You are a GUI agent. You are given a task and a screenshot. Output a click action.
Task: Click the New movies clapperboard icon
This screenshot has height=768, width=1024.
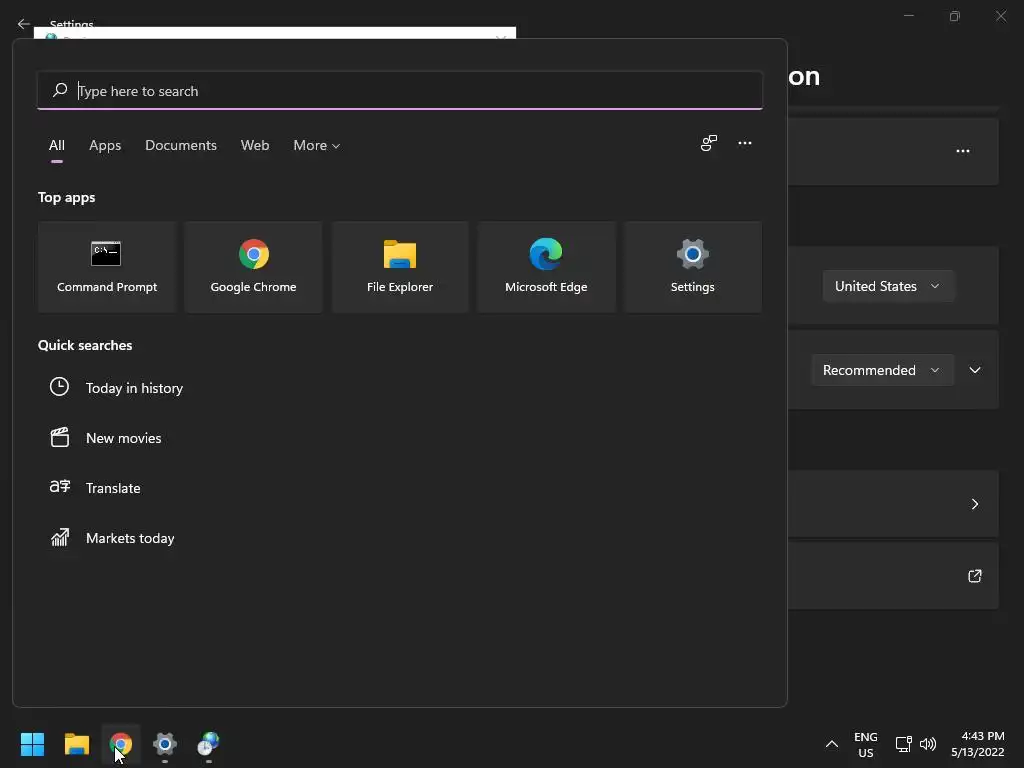click(x=59, y=437)
